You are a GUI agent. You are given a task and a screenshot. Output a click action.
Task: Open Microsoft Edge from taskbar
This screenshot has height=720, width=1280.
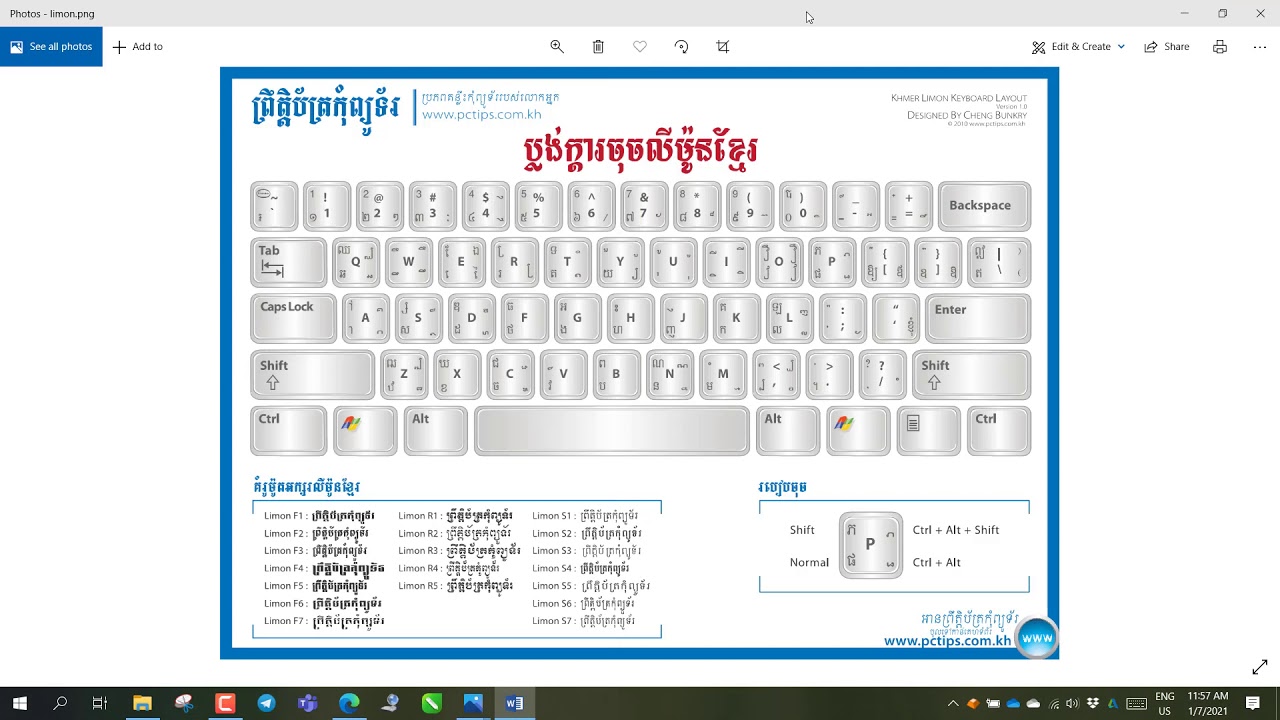click(x=349, y=703)
